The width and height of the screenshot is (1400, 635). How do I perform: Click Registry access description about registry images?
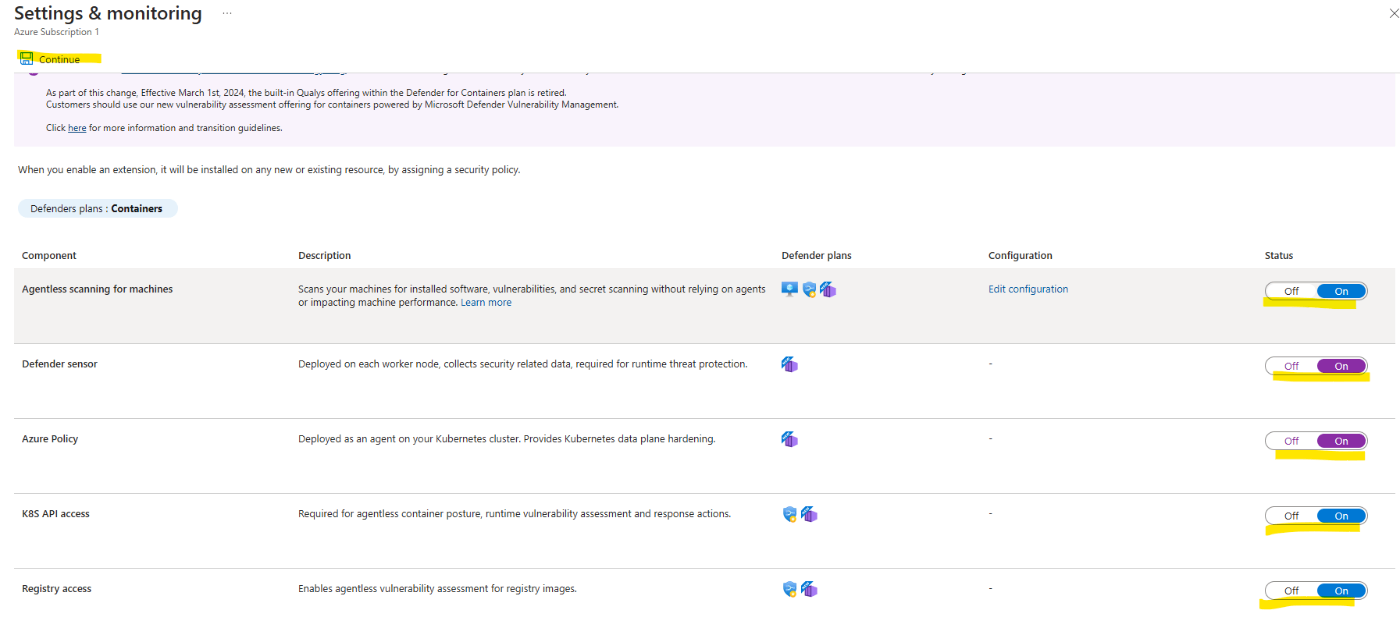point(438,589)
